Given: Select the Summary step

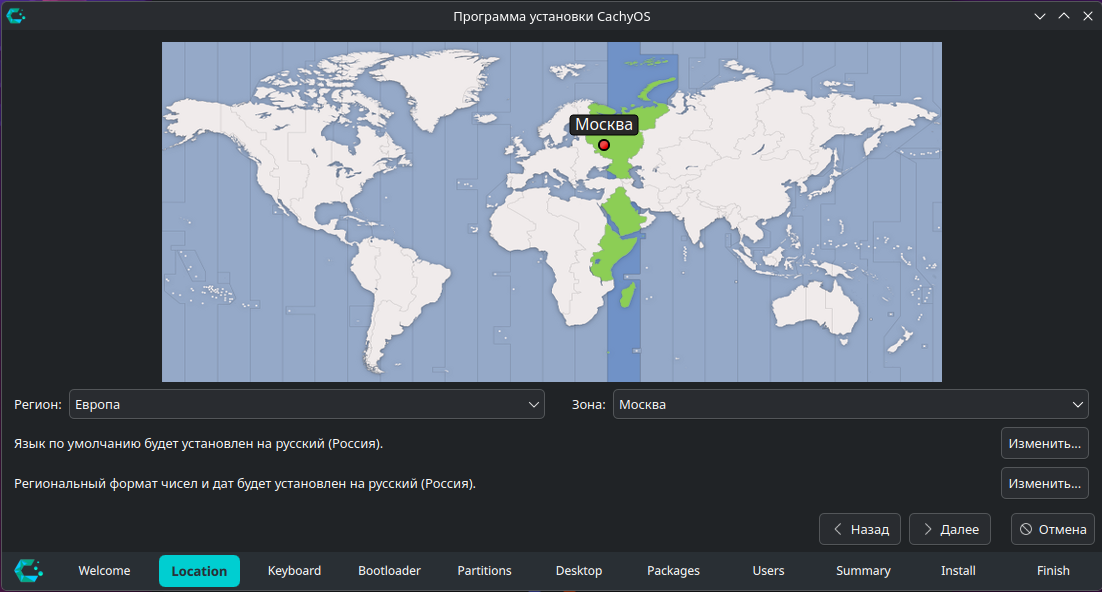Looking at the screenshot, I should [x=863, y=571].
